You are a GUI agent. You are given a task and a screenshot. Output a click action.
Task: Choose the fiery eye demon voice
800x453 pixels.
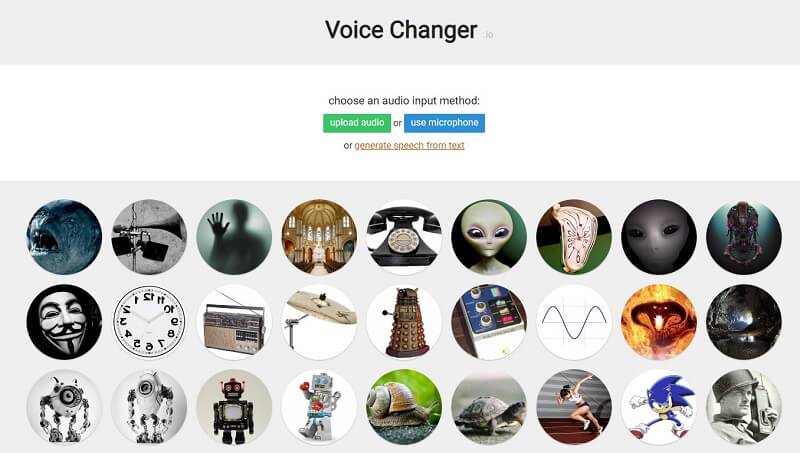tap(659, 322)
